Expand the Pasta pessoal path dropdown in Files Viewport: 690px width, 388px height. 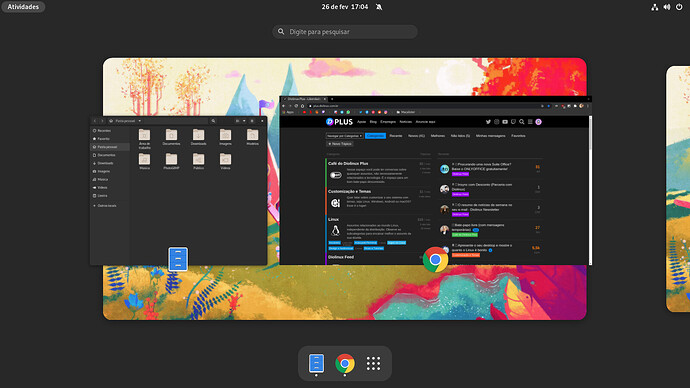139,121
